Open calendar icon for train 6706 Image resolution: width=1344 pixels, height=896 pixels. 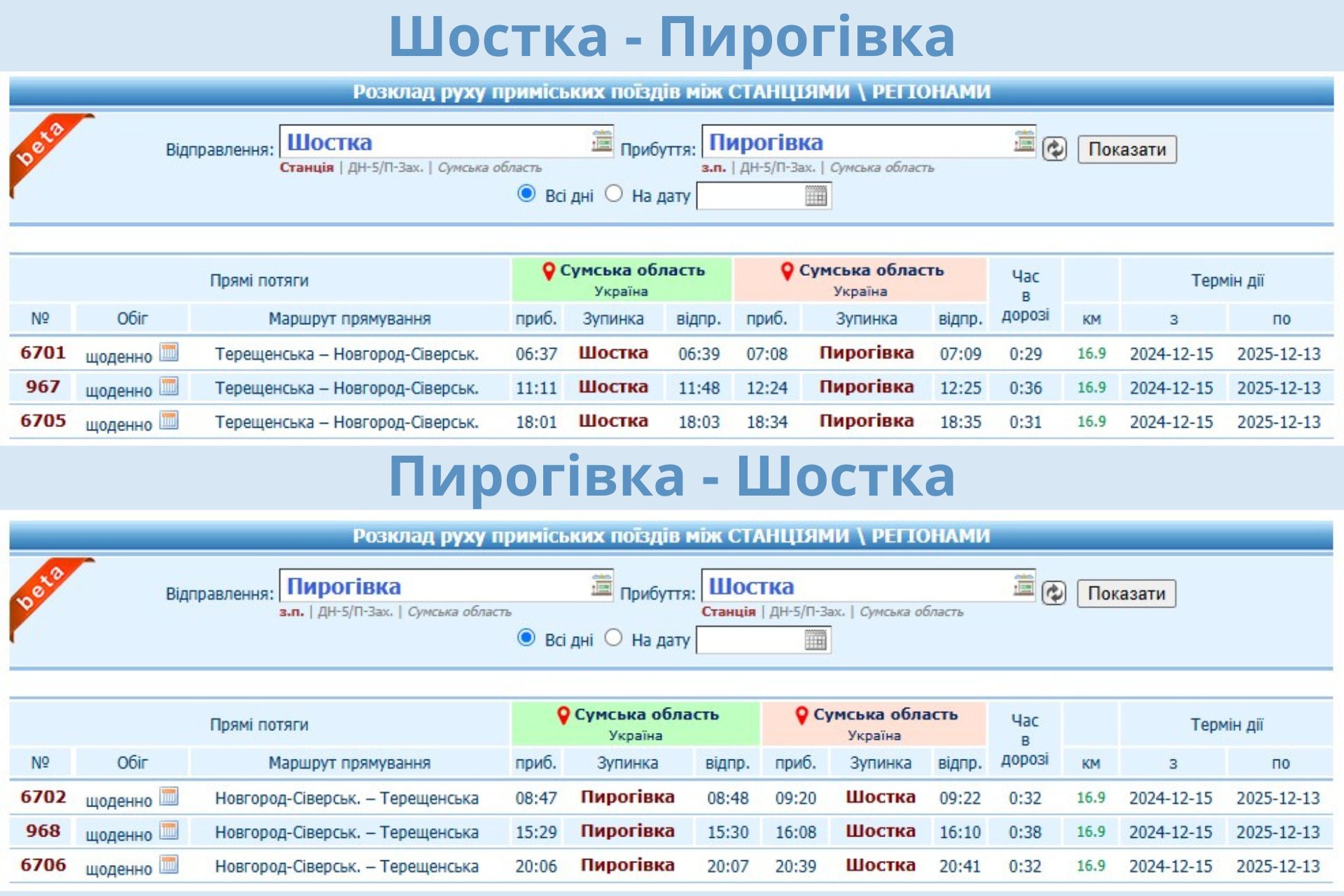click(169, 864)
